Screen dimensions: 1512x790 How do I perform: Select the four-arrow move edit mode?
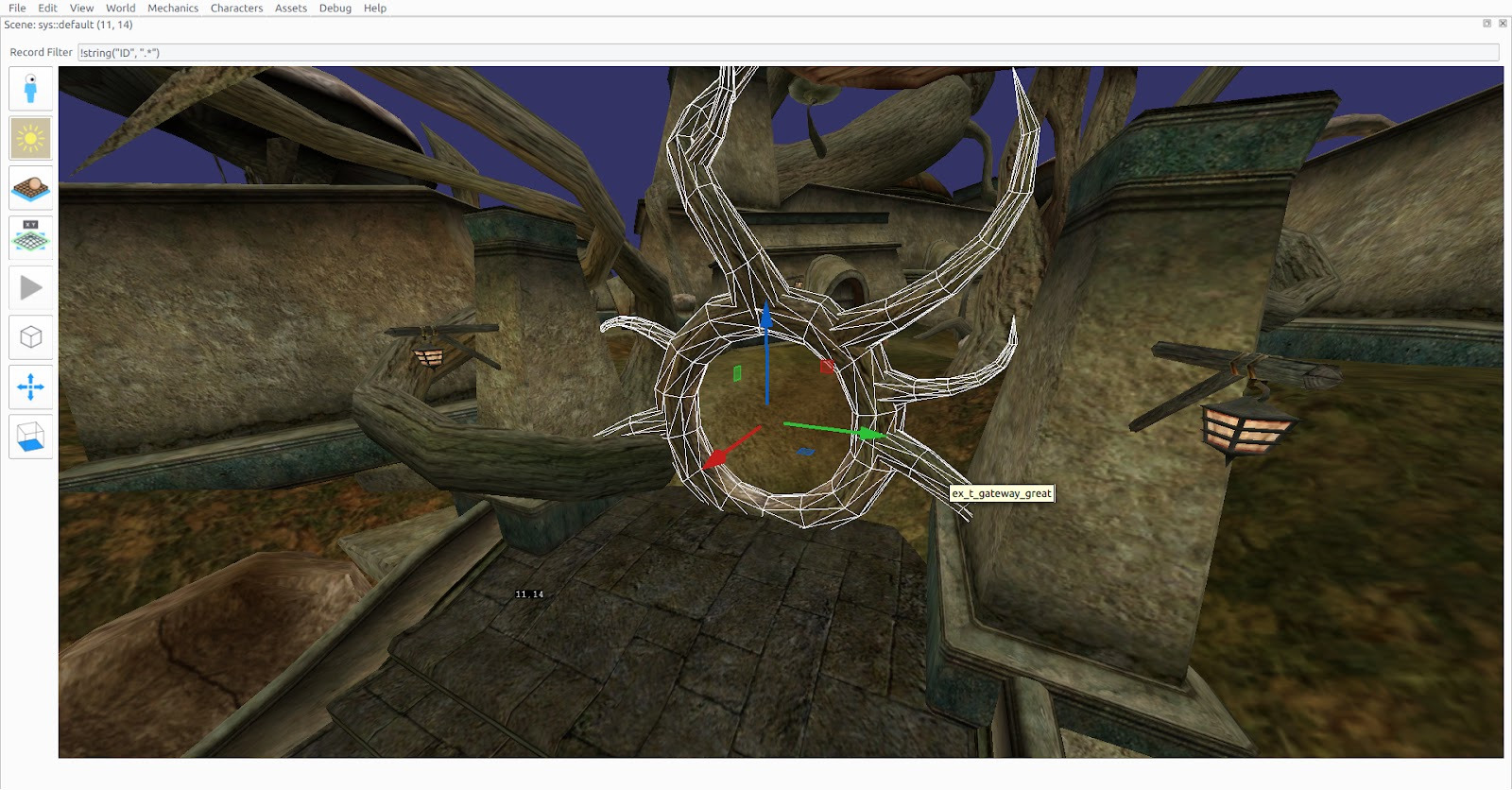click(31, 386)
